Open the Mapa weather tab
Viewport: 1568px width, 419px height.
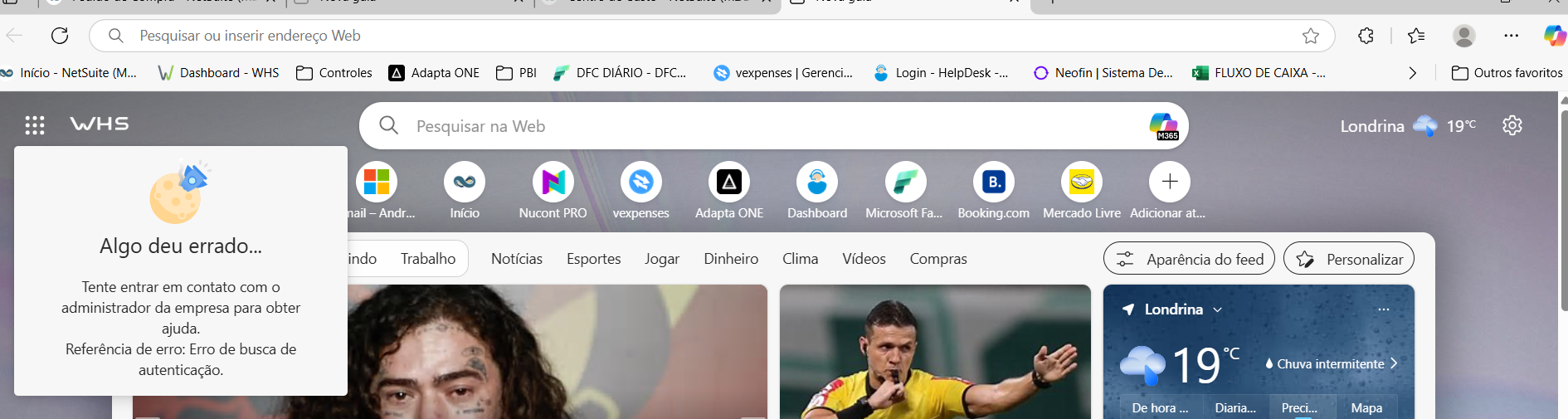click(1366, 407)
